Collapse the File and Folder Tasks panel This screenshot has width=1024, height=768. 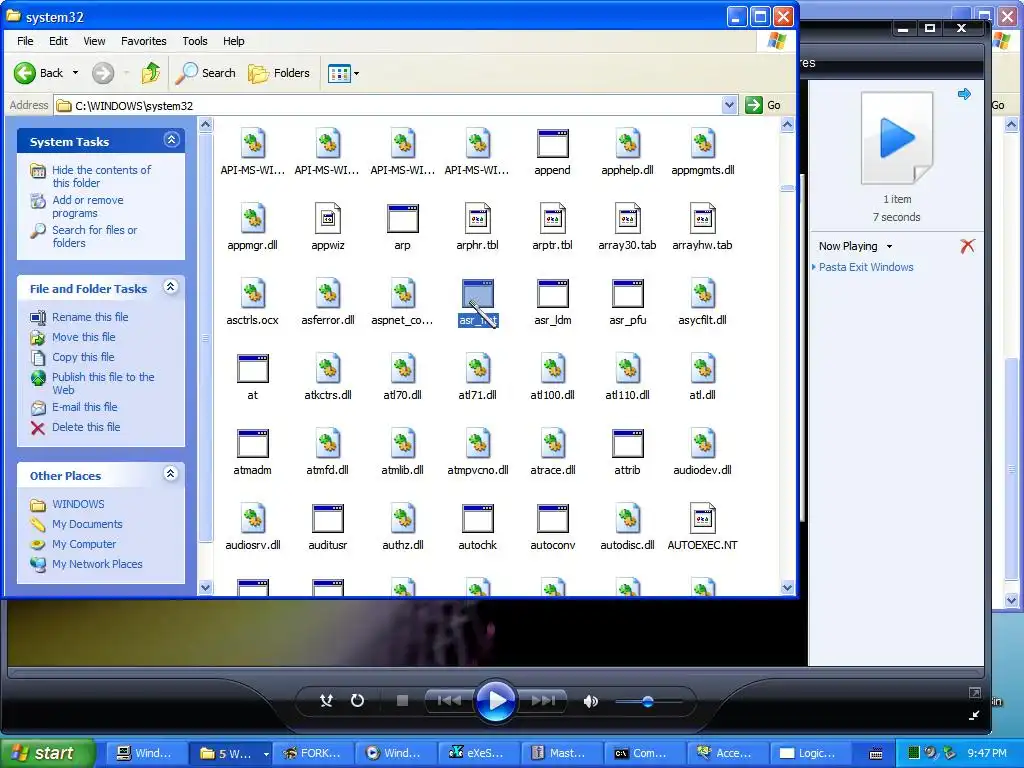[x=171, y=287]
